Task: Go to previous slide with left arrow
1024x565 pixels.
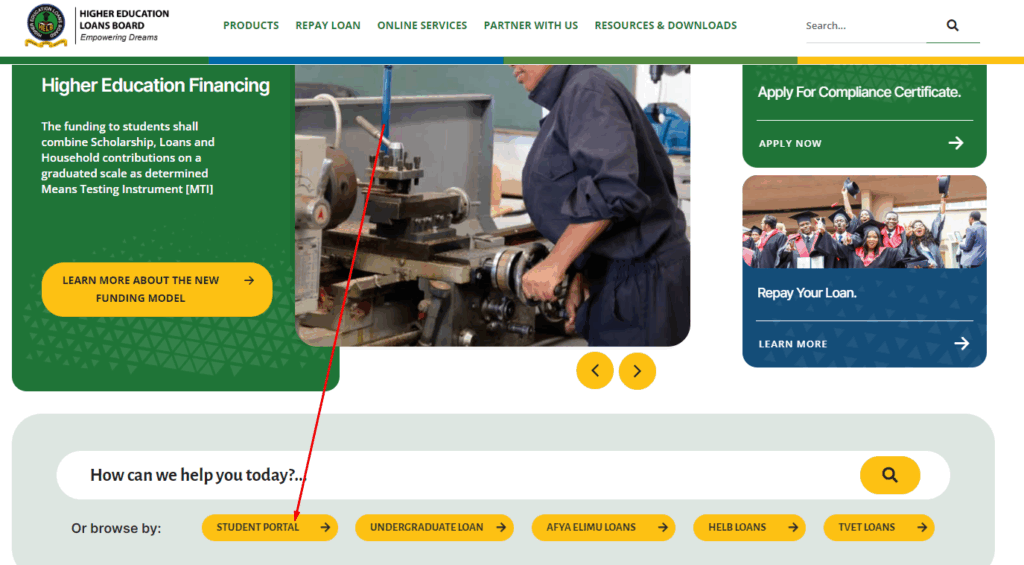Action: tap(595, 371)
